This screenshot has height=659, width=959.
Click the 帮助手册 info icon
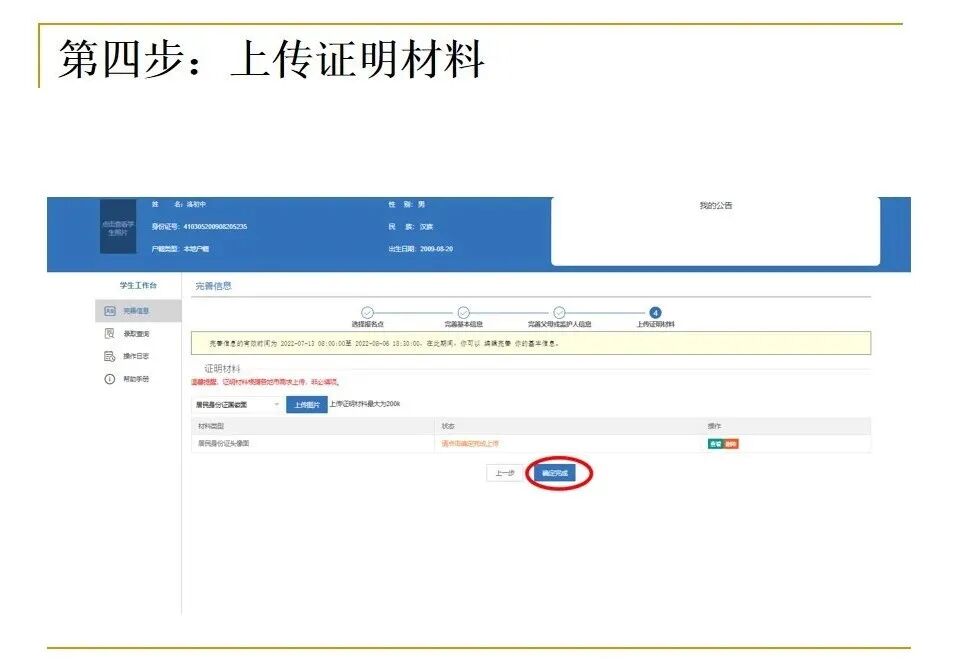click(x=109, y=379)
